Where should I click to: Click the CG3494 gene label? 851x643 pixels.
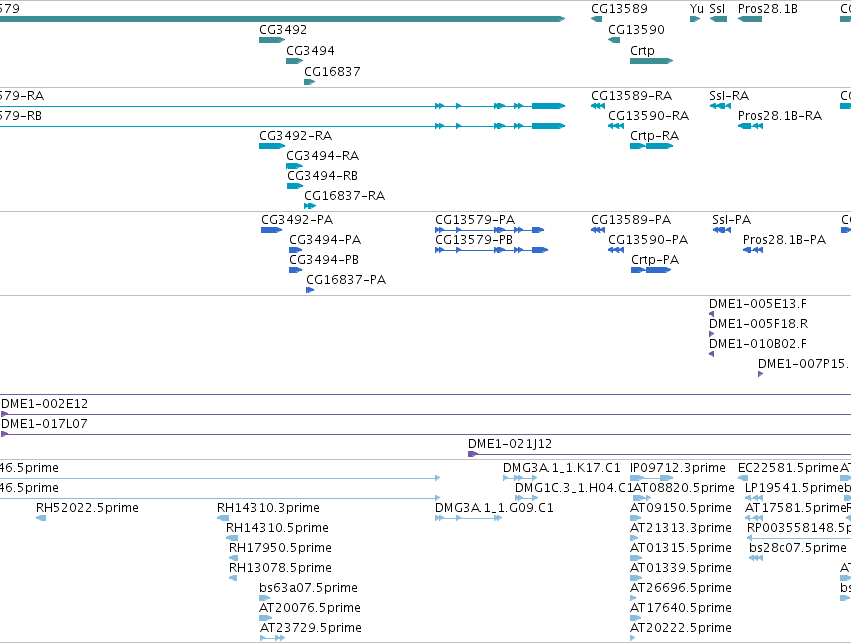[x=310, y=51]
